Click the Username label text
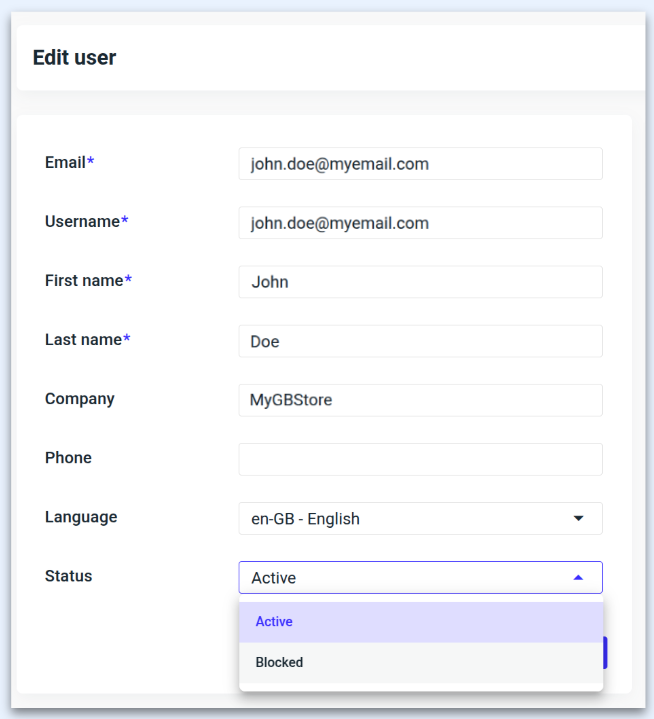 pyautogui.click(x=82, y=221)
